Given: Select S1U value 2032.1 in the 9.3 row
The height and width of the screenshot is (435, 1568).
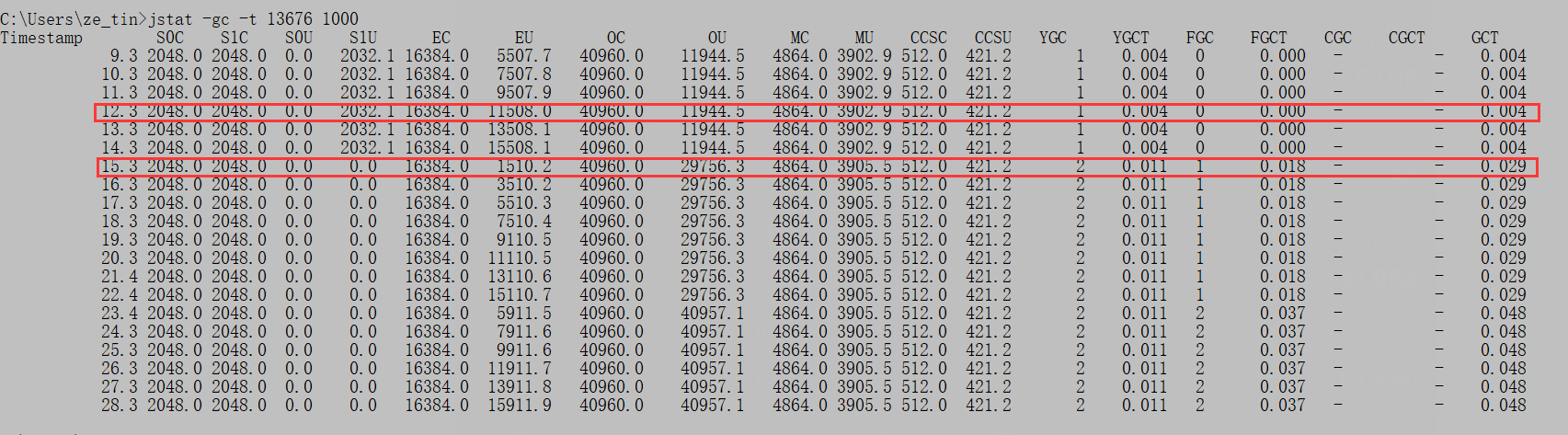Looking at the screenshot, I should (368, 56).
